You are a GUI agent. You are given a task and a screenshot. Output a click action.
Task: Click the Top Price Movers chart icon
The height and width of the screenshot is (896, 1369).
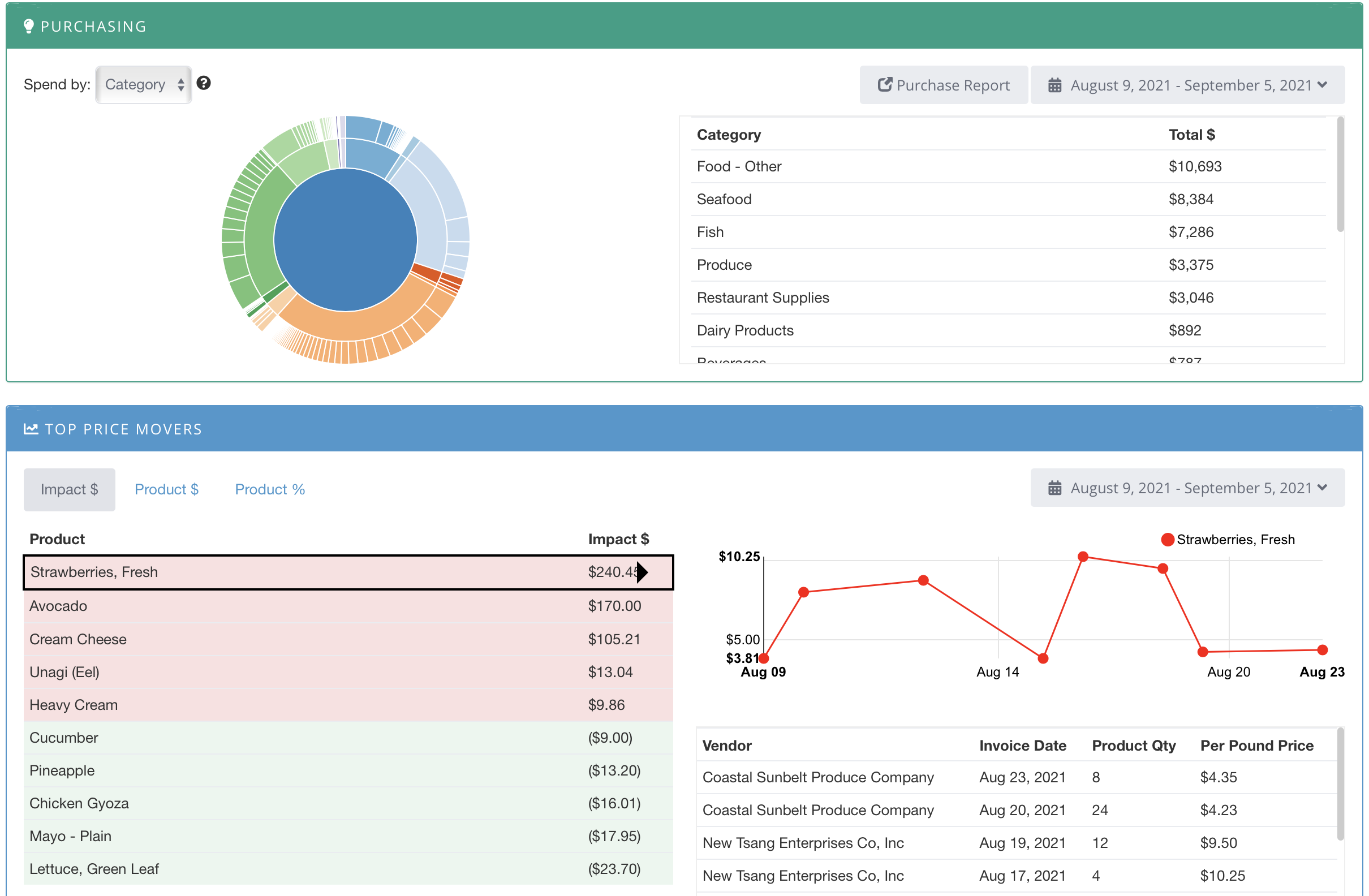[x=31, y=429]
